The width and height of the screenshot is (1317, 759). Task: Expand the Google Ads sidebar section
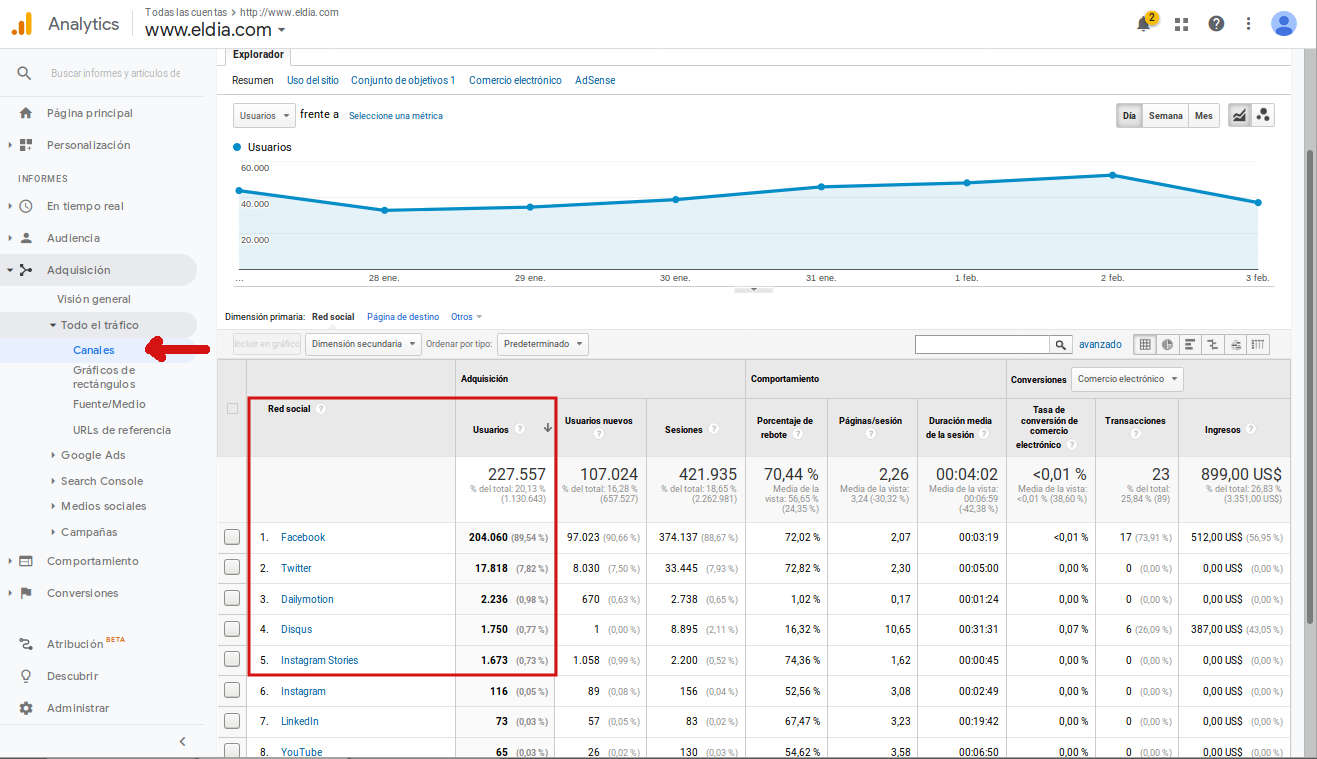coord(92,455)
